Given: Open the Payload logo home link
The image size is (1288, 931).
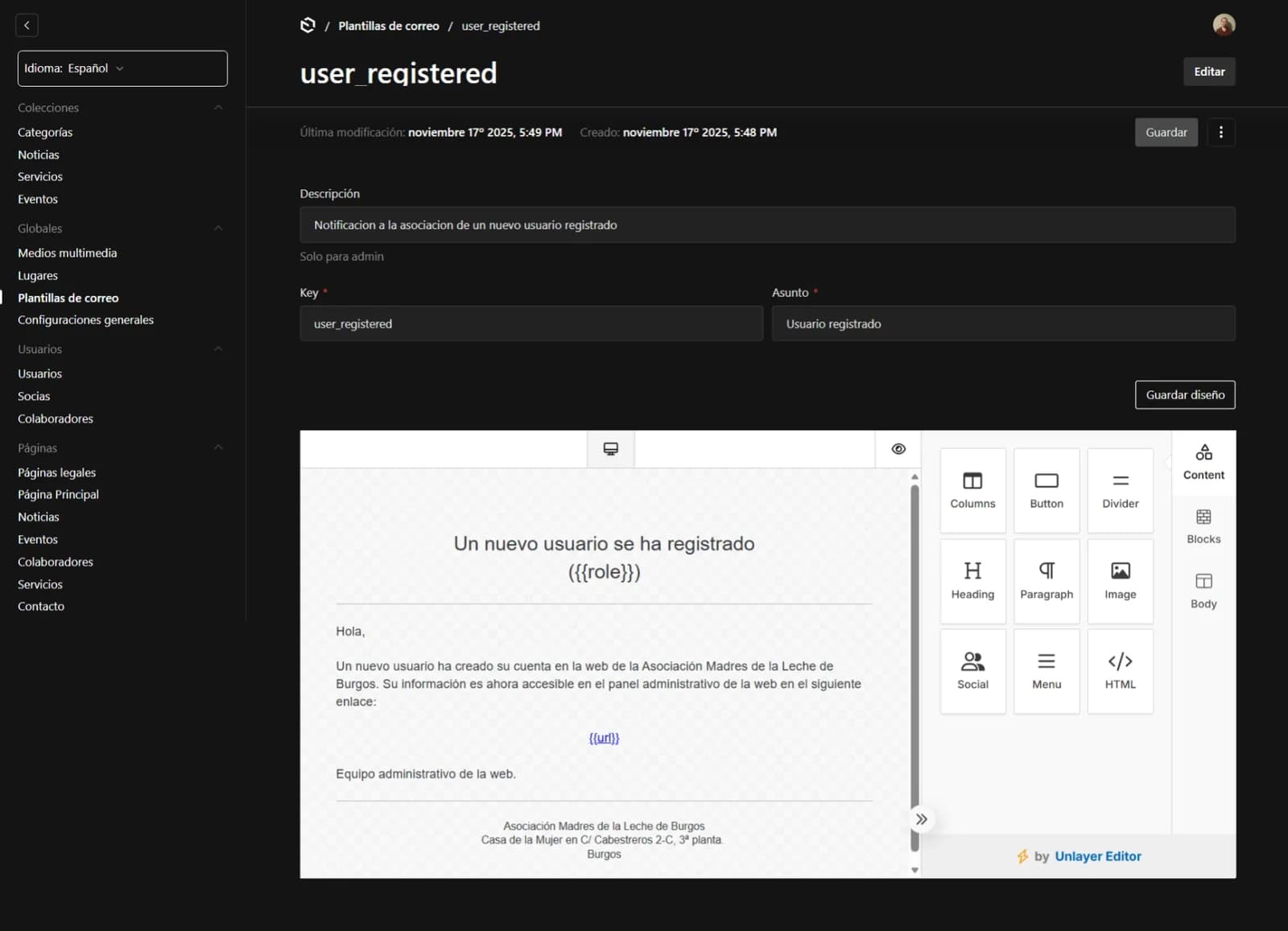Looking at the screenshot, I should click(308, 25).
